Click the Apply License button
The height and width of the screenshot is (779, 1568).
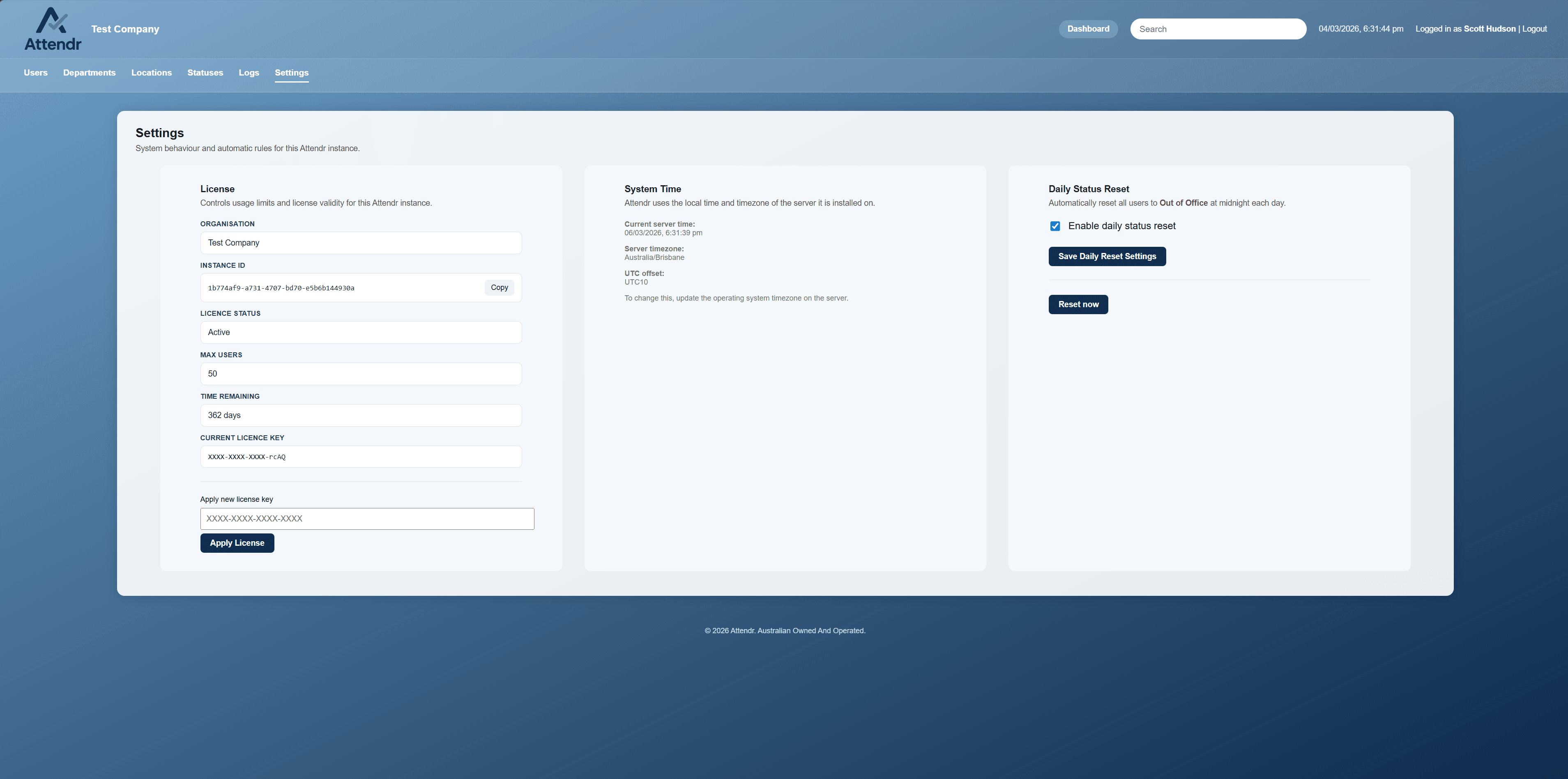[237, 543]
